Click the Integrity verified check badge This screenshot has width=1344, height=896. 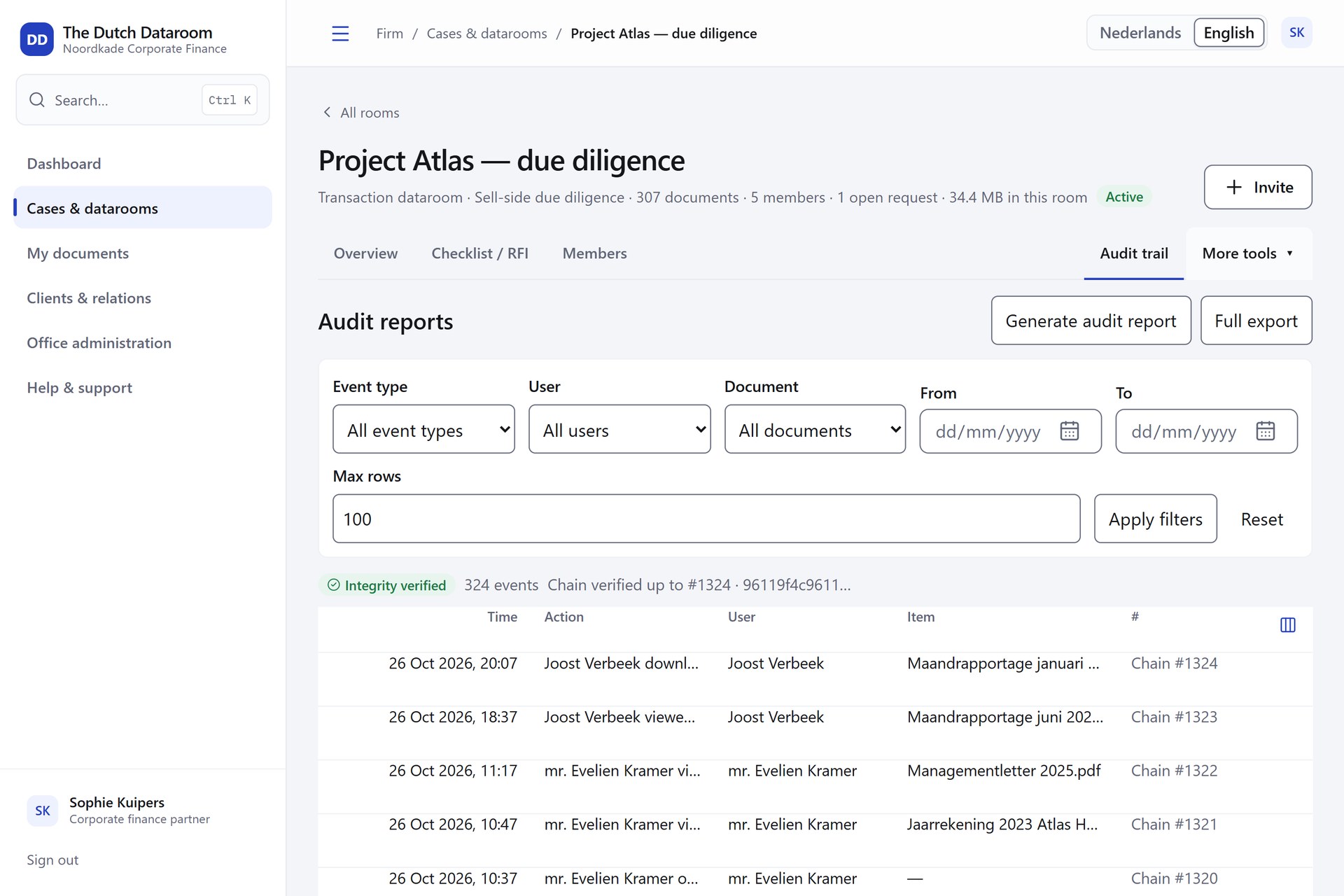[x=387, y=585]
